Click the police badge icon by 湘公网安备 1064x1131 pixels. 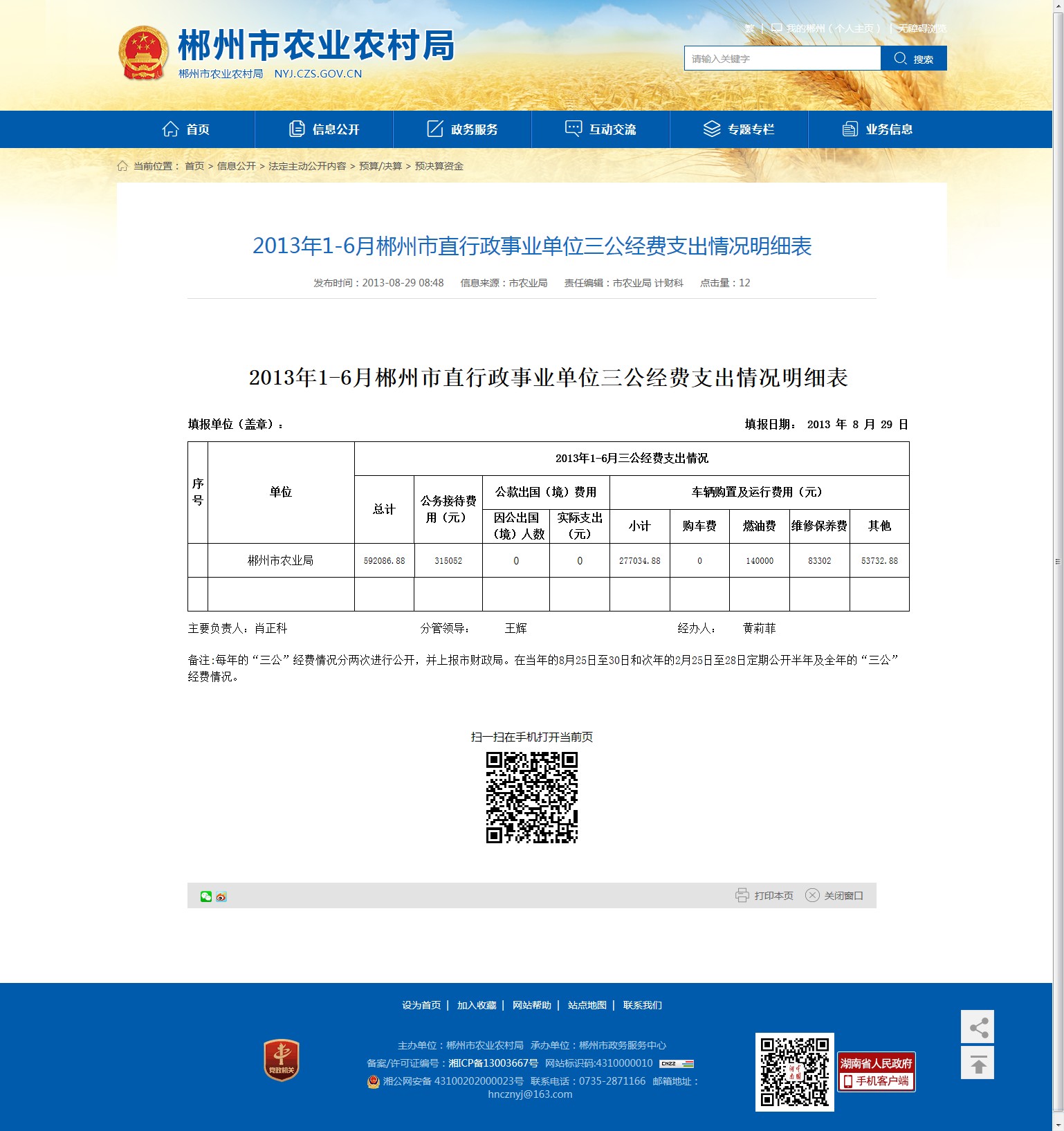(374, 1081)
